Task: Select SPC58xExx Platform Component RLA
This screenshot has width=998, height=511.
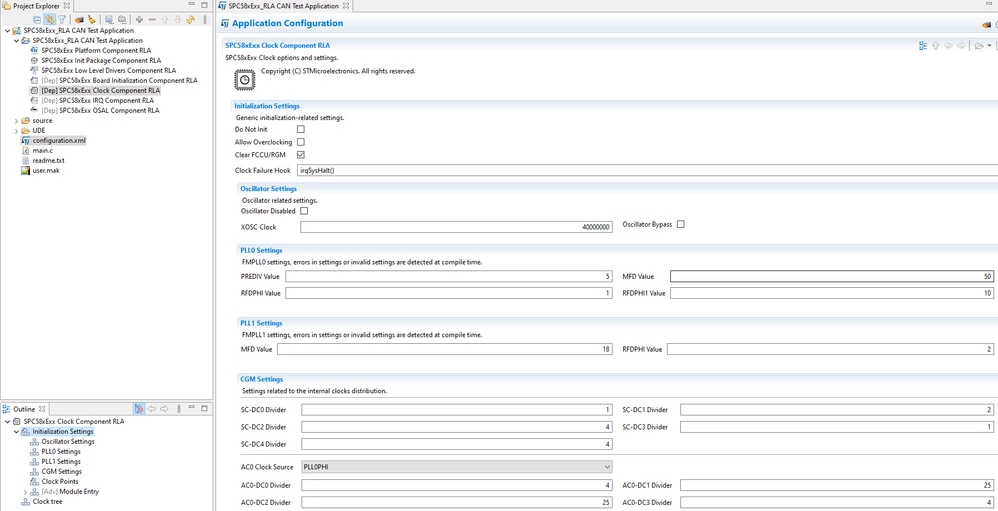Action: [96, 50]
